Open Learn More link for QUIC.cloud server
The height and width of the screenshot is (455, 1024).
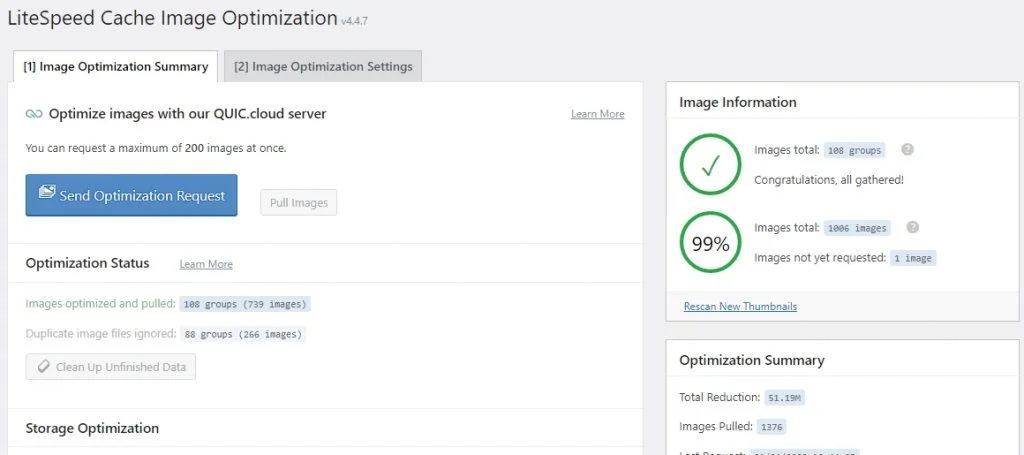598,114
